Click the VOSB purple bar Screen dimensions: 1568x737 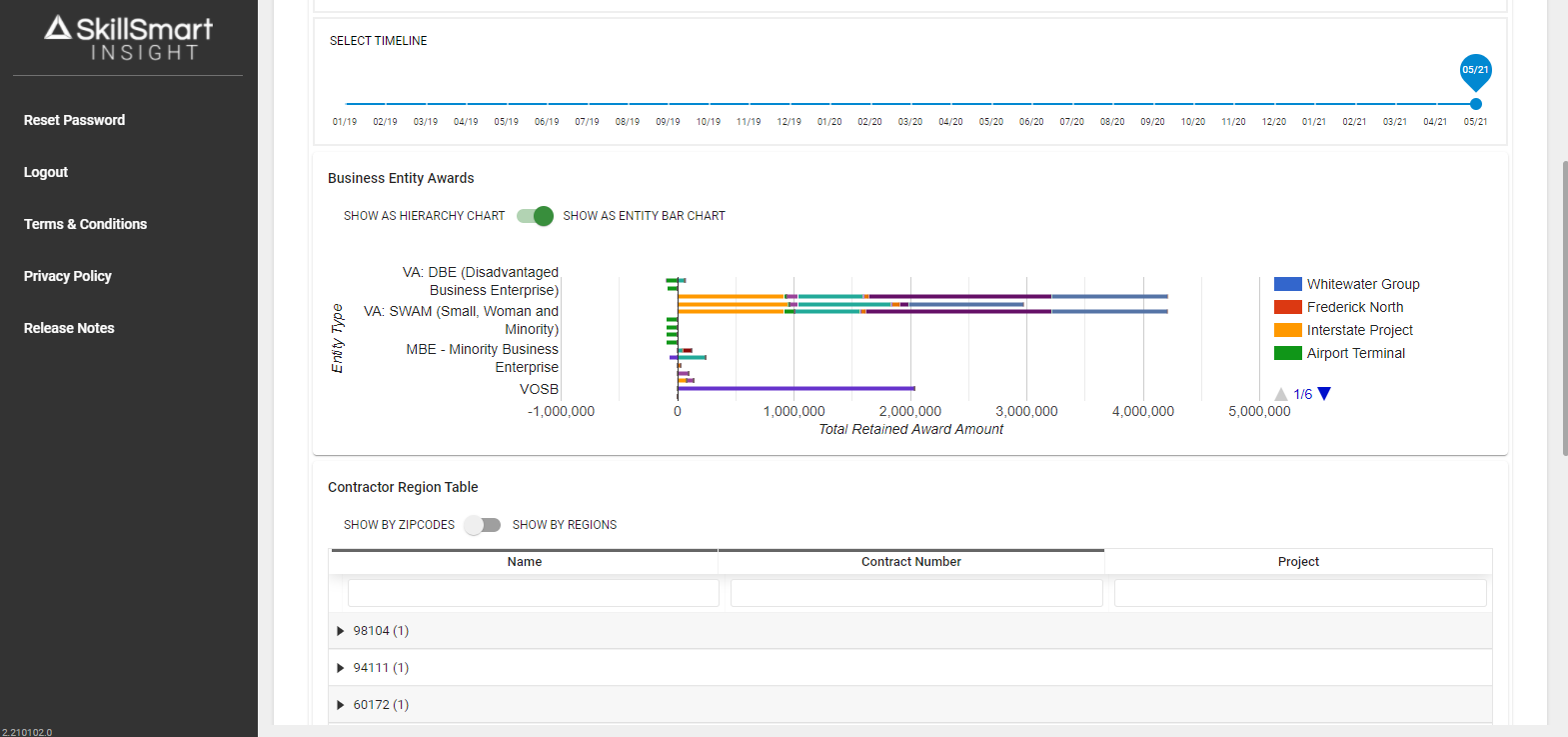[796, 388]
